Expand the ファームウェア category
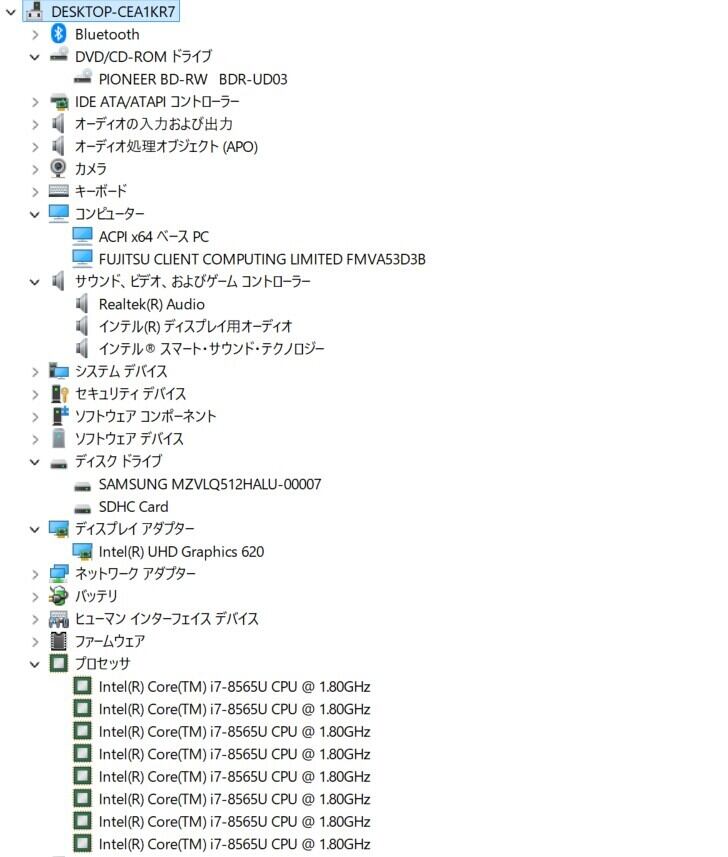The image size is (728, 857). pyautogui.click(x=36, y=642)
